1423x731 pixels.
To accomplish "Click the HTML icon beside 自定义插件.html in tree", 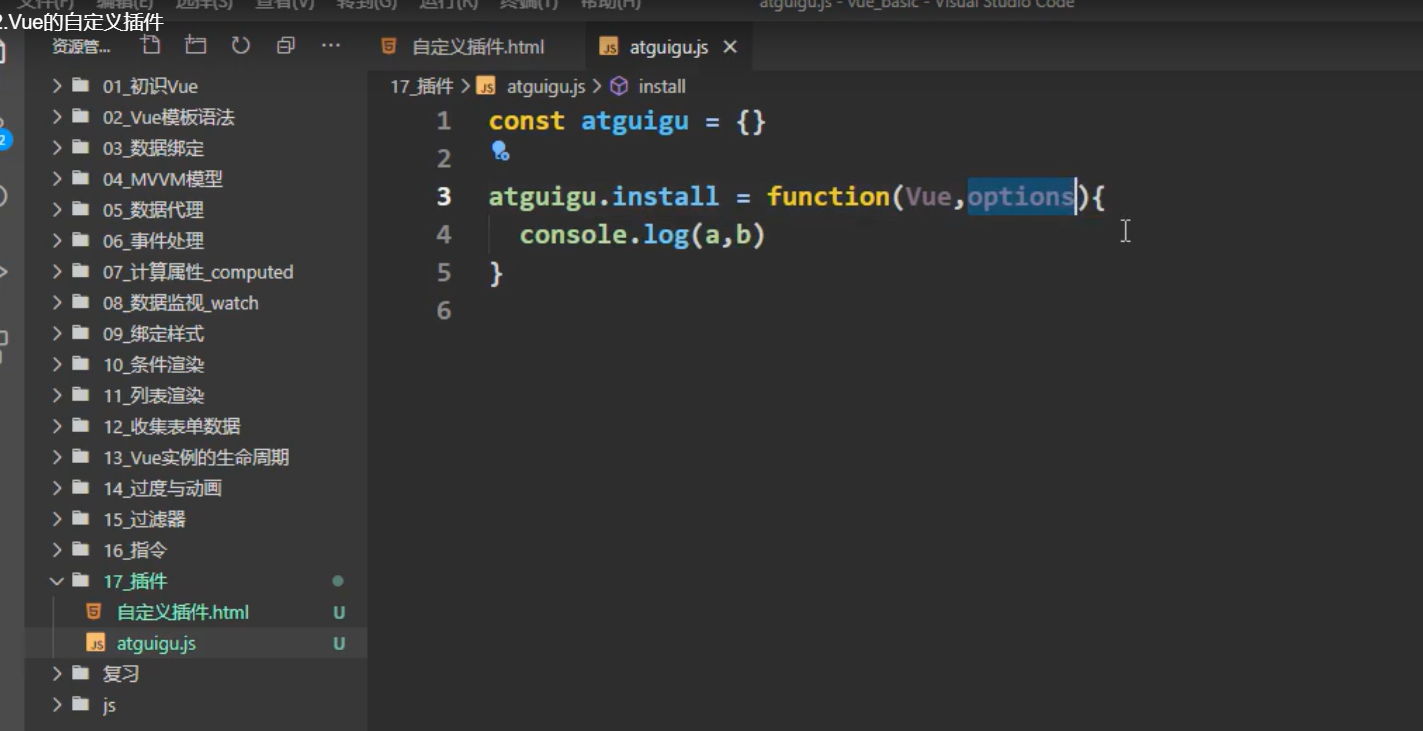I will click(94, 611).
